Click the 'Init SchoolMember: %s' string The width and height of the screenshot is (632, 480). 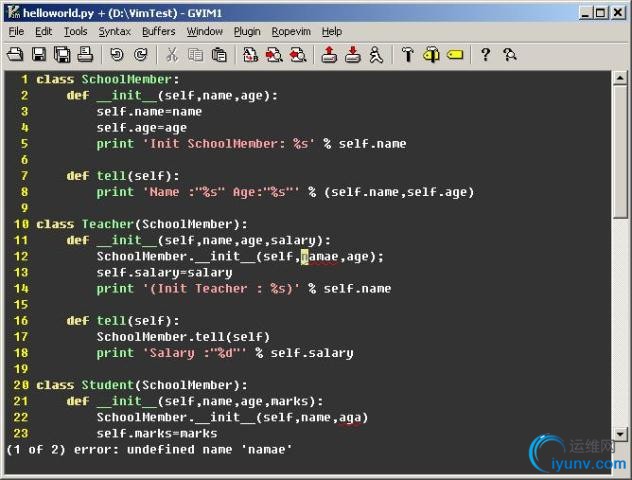(229, 143)
